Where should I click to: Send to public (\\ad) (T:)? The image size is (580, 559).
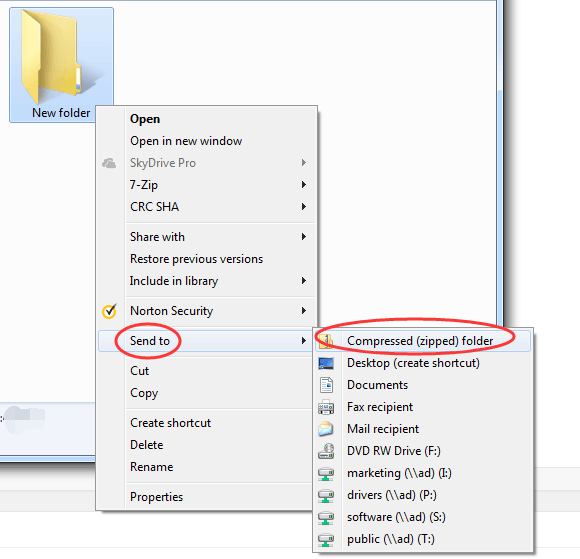(423, 539)
